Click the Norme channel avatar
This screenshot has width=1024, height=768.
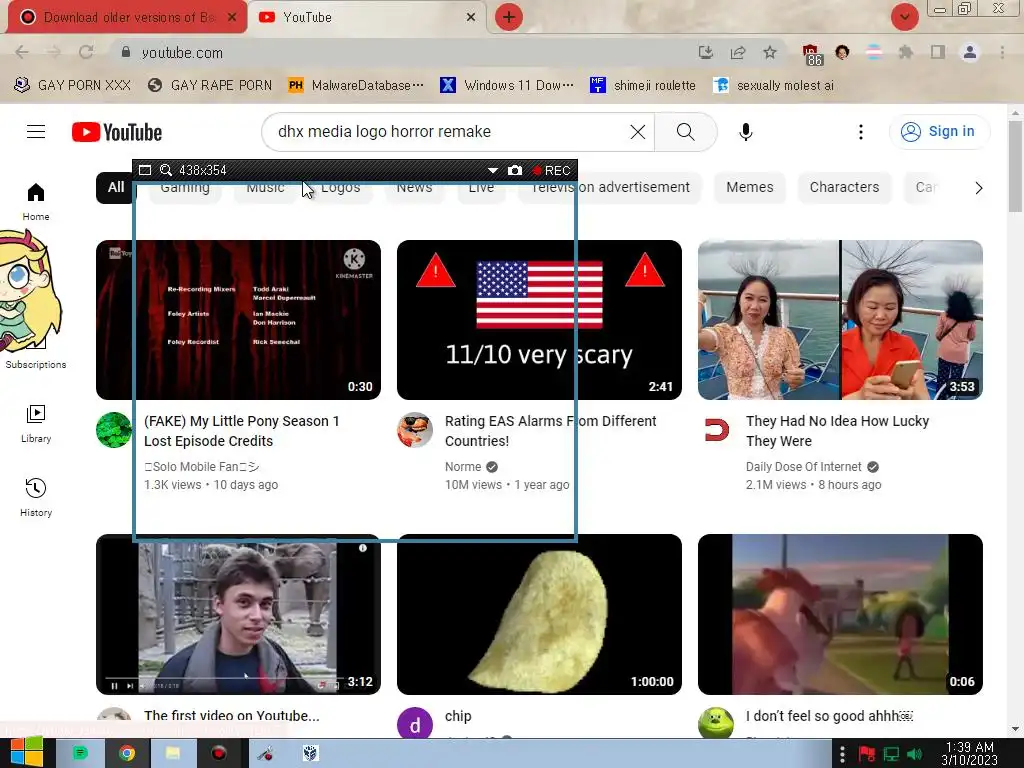415,430
